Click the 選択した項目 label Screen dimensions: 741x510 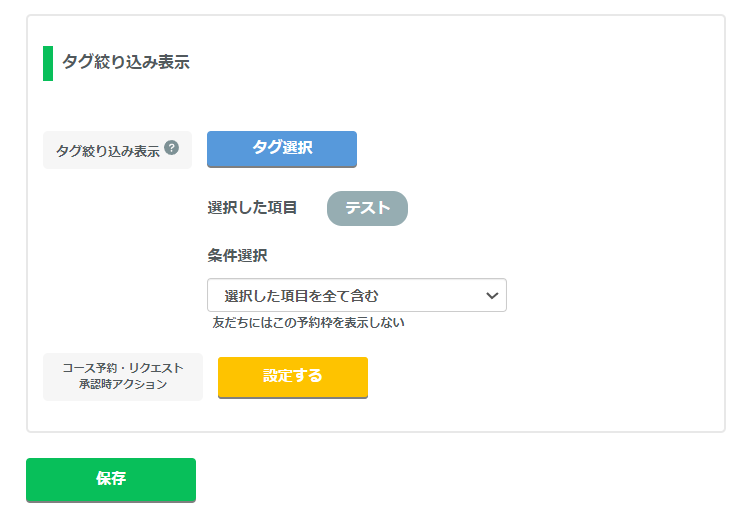click(252, 207)
